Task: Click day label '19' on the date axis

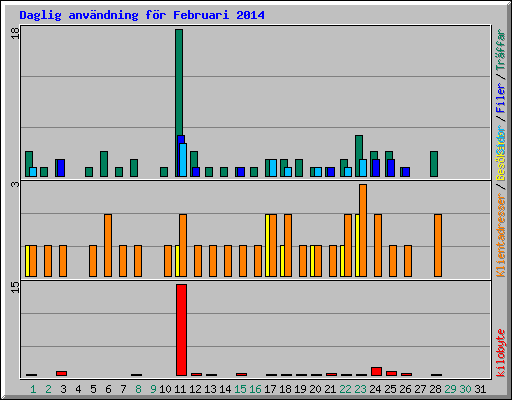Action: point(300,389)
